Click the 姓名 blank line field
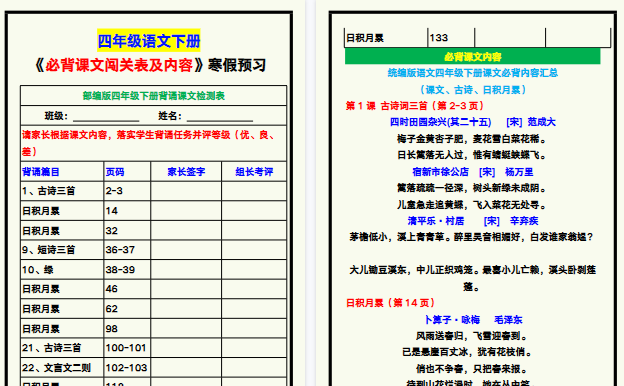This screenshot has width=624, height=386. point(220,117)
